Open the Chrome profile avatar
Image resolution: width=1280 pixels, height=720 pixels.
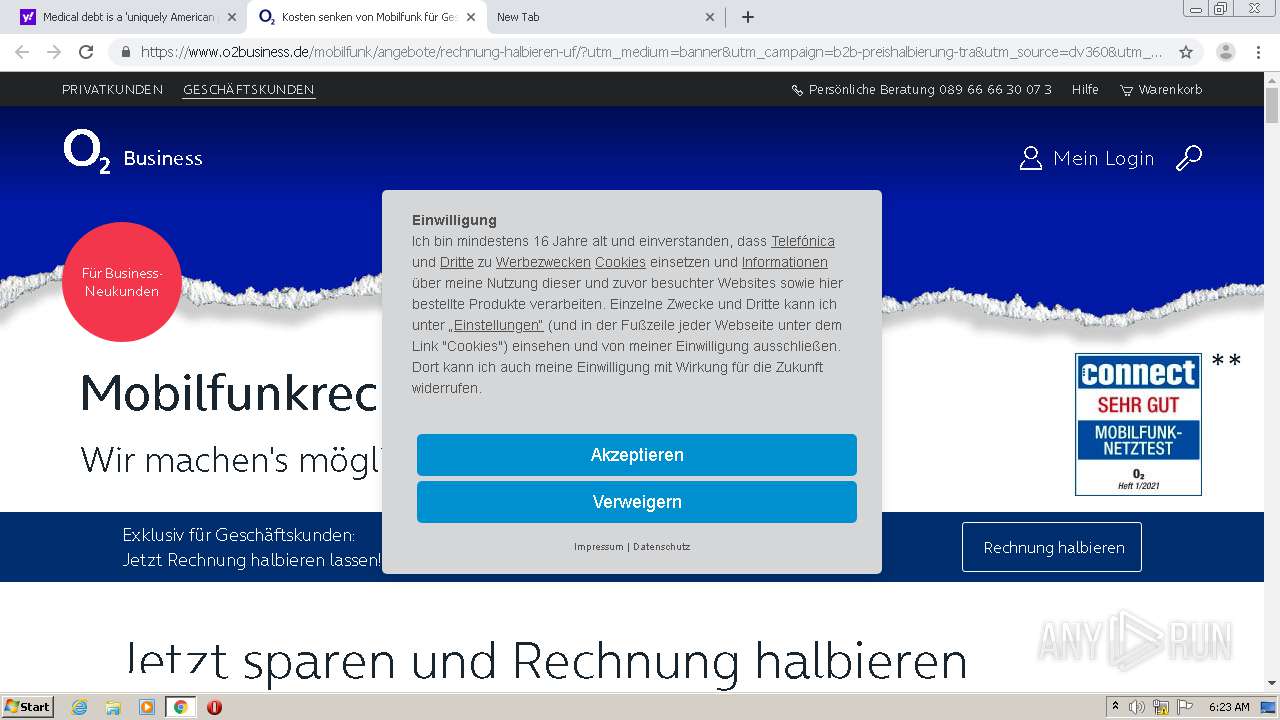[1226, 52]
